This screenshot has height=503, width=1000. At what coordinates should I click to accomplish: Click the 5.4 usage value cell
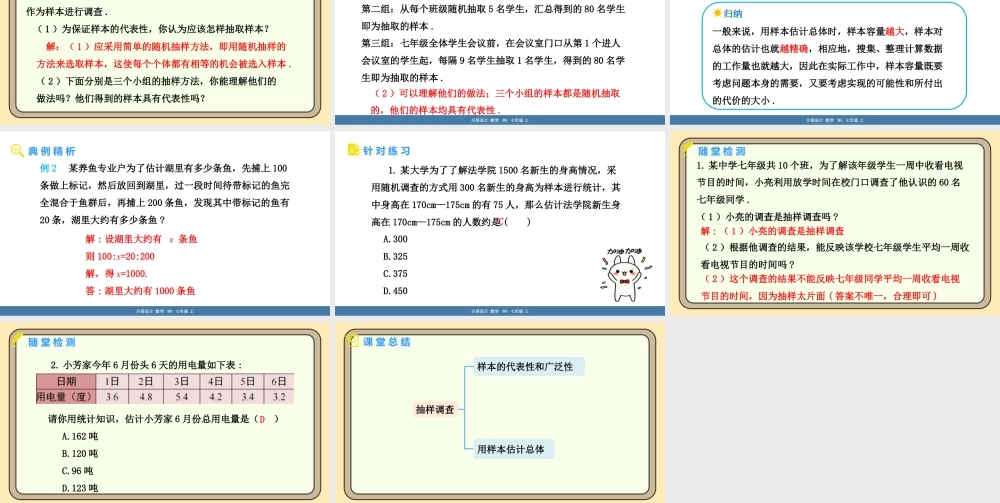(180, 397)
